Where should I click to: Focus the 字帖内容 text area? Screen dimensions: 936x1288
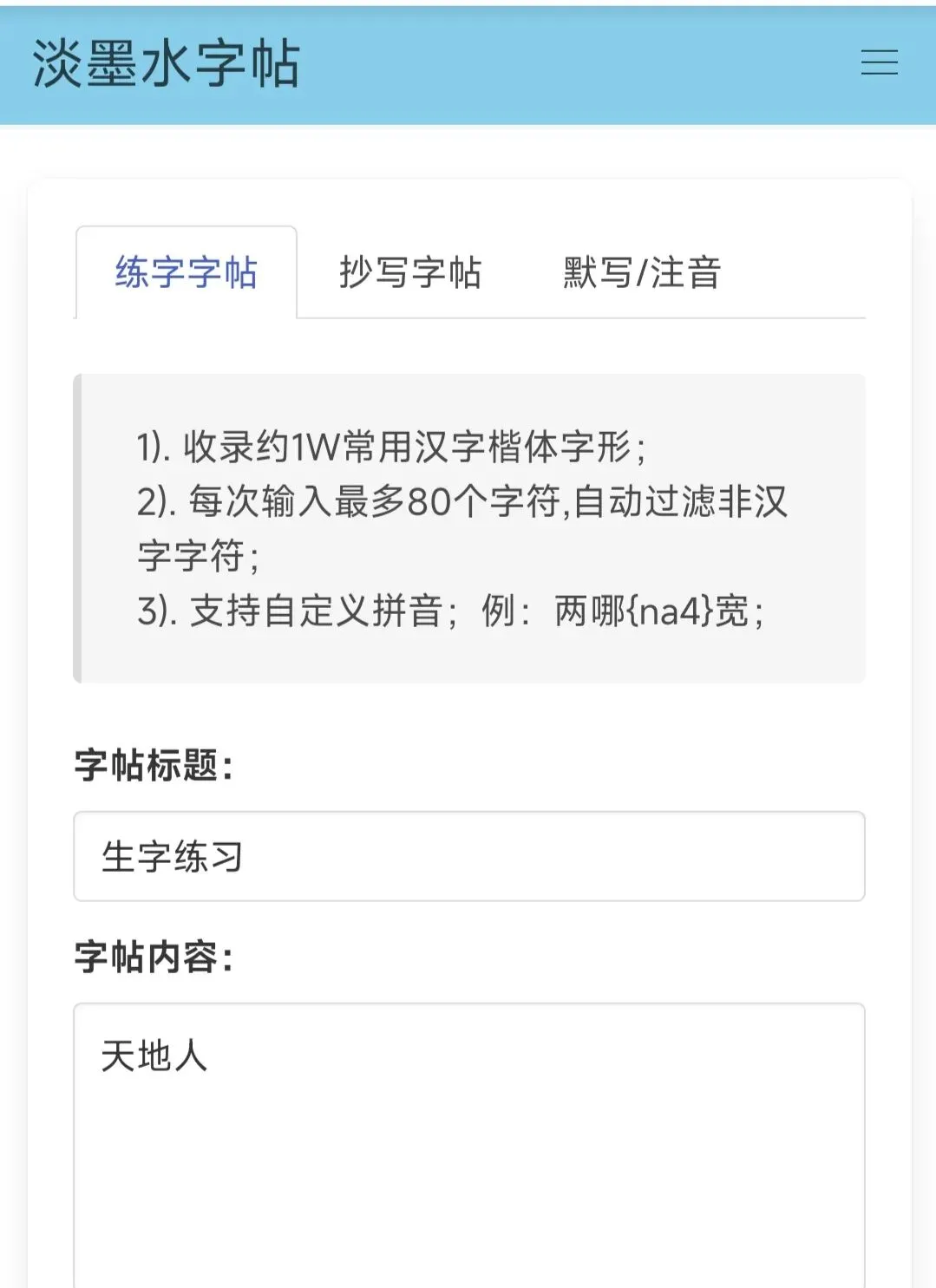[x=469, y=1146]
